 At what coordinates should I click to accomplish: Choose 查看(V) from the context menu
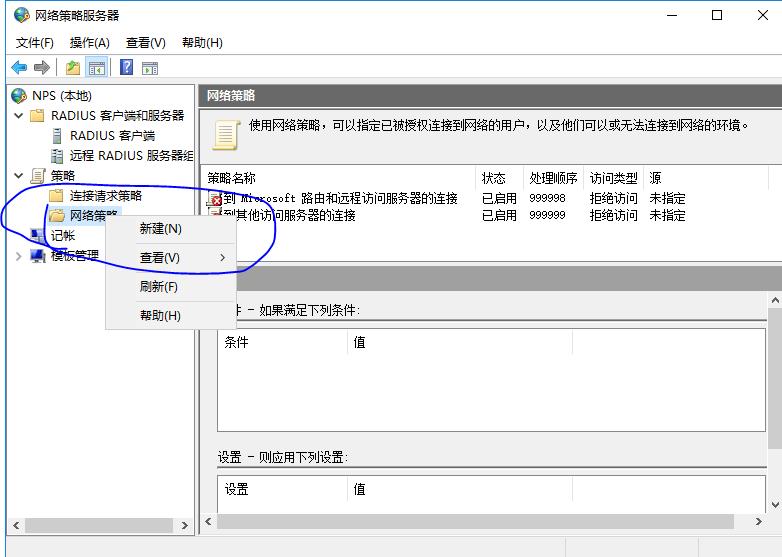171,258
